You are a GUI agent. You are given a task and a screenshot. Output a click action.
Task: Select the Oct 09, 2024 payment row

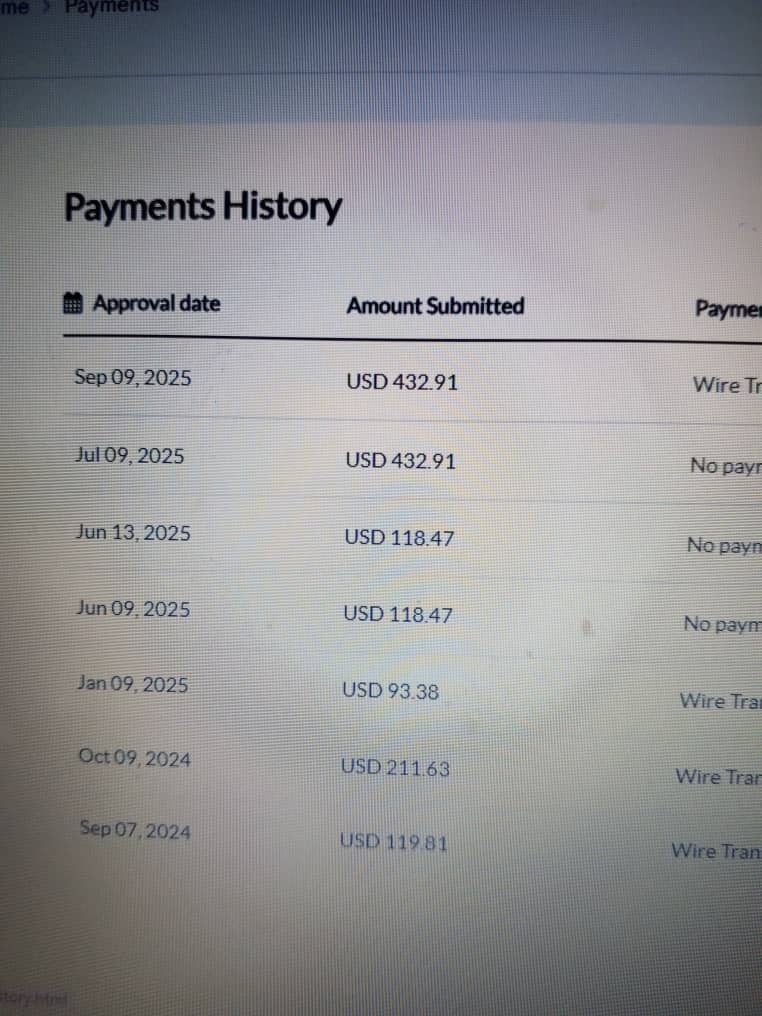134,758
